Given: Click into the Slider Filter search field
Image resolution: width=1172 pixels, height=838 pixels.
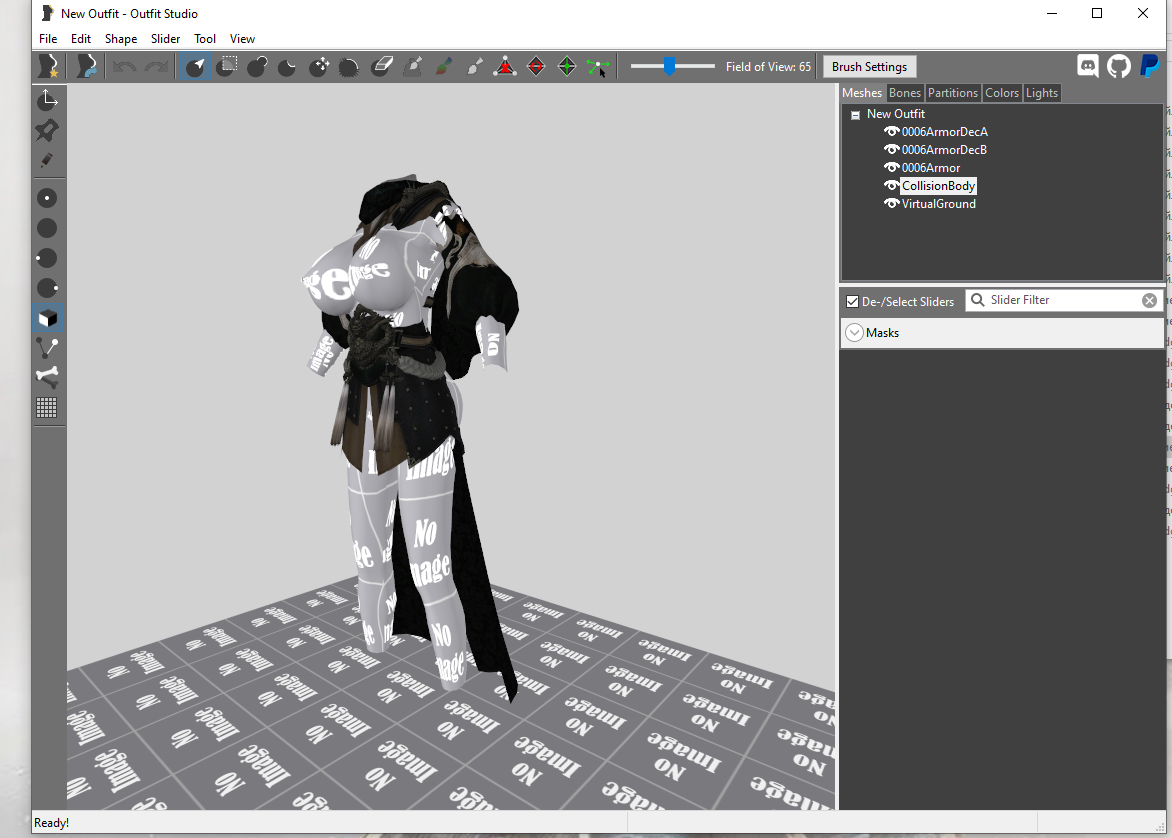Looking at the screenshot, I should point(1062,300).
